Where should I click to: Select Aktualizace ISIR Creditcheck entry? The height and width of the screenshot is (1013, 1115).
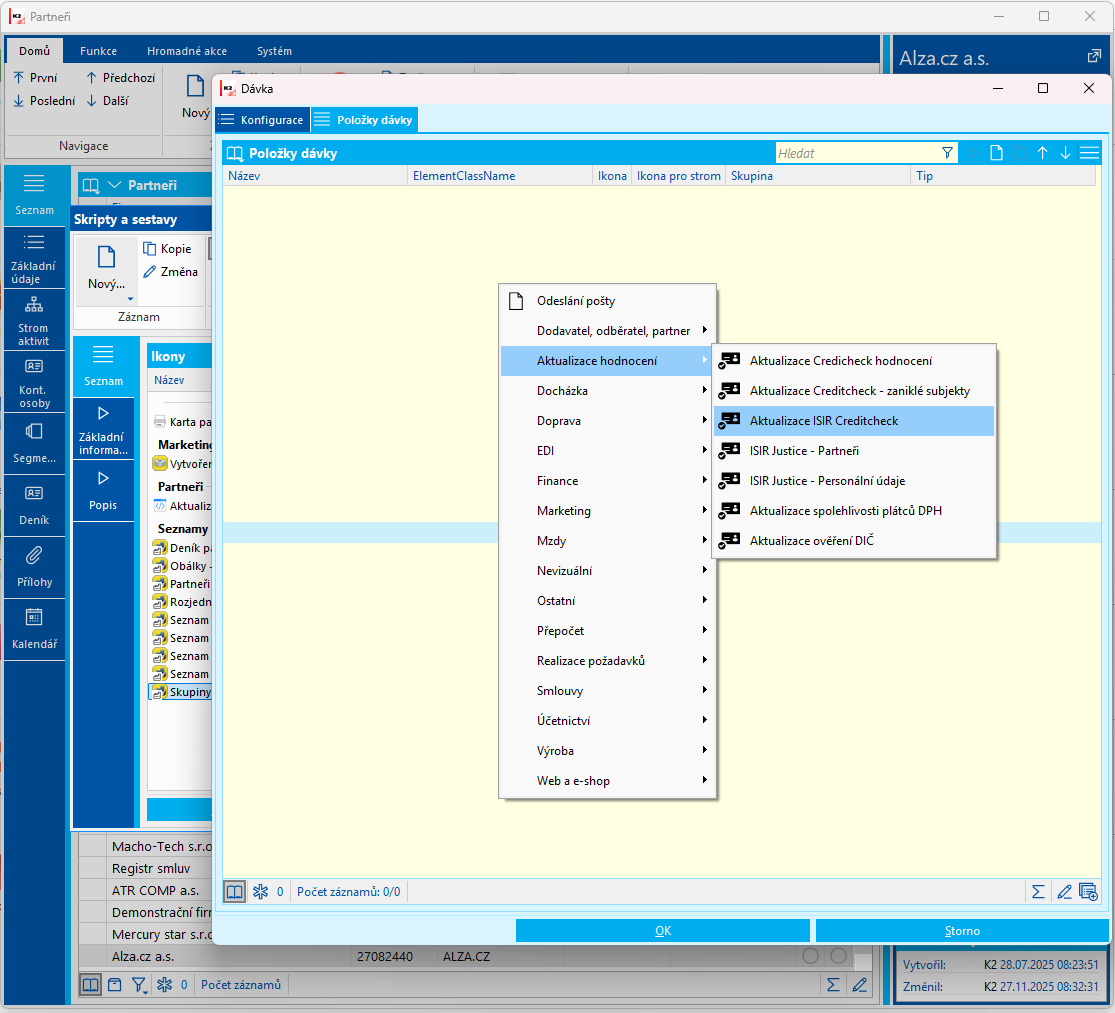point(853,420)
